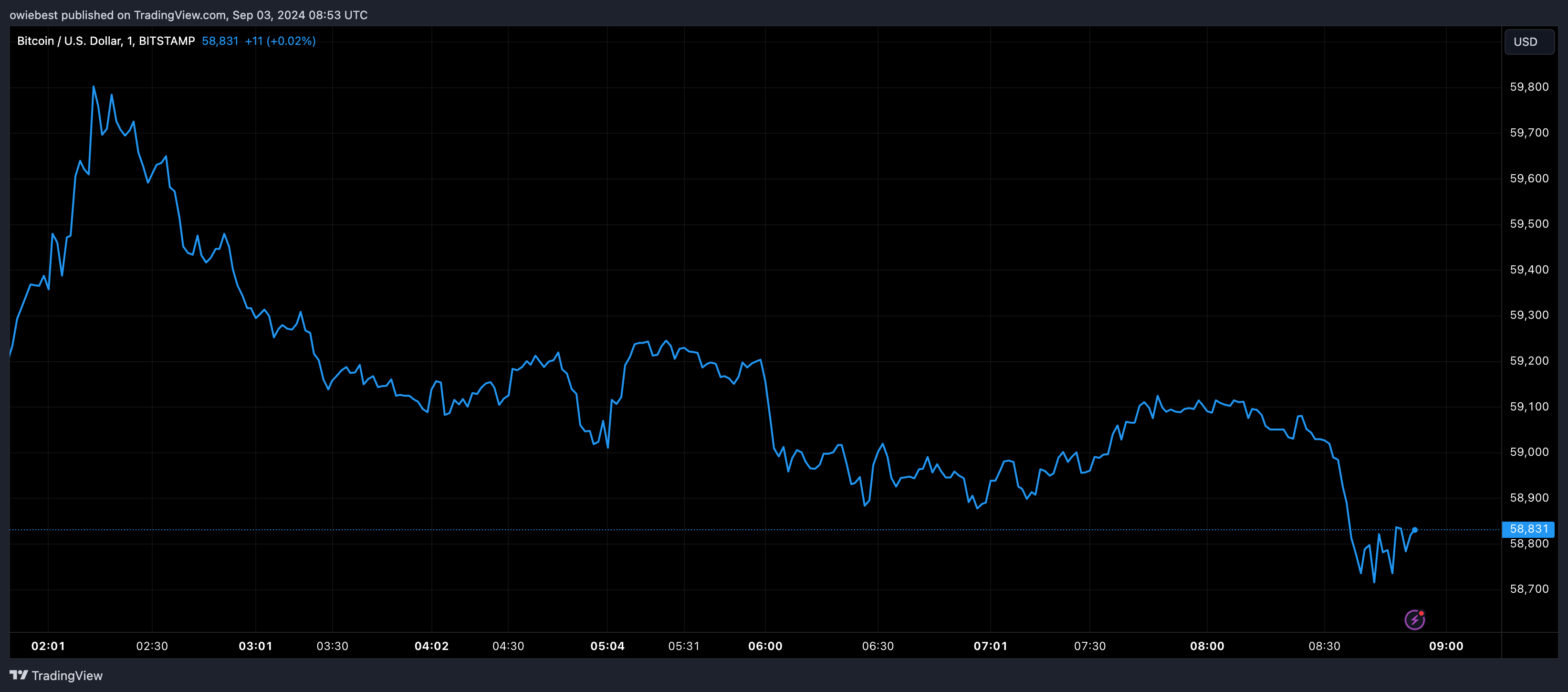Click the 05:31 time axis label
1568x692 pixels.
click(684, 646)
